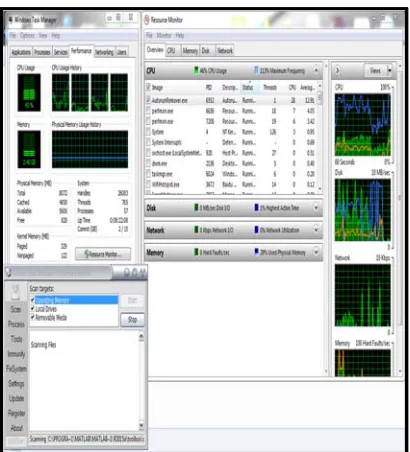
Task: Click the Resource Monitor title bar icon
Action: point(147,20)
